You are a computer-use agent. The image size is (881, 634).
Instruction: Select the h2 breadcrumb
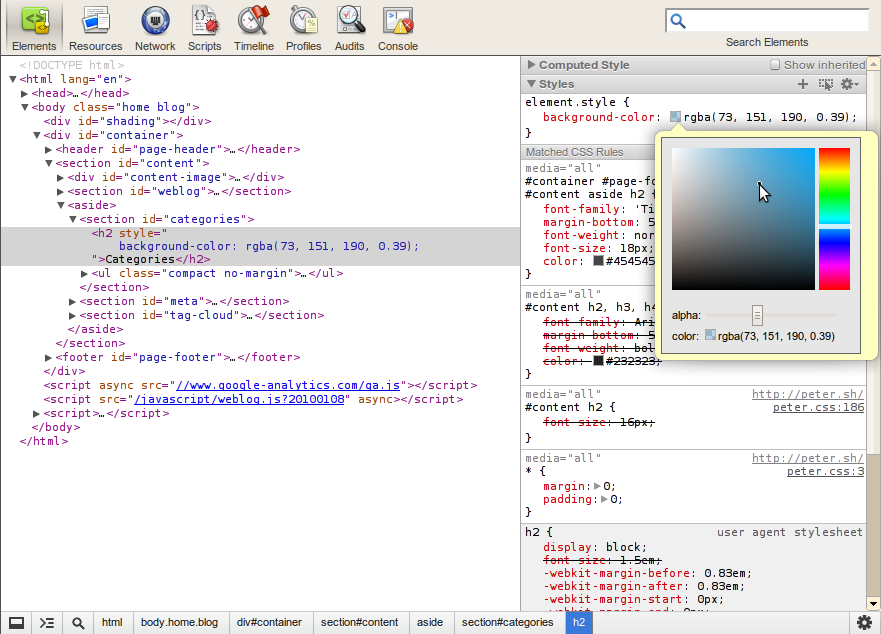[x=579, y=622]
